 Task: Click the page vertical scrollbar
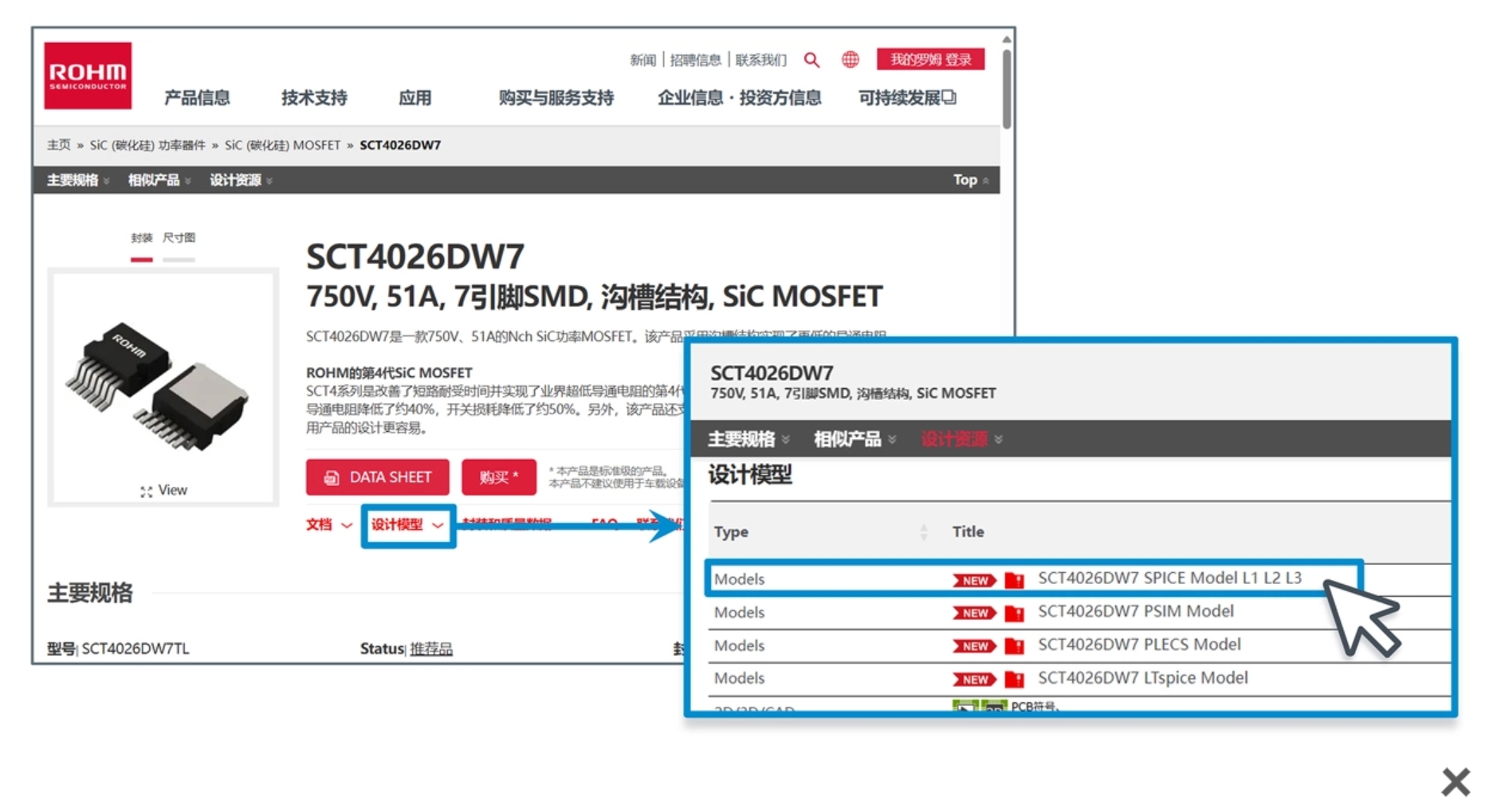(x=1007, y=88)
